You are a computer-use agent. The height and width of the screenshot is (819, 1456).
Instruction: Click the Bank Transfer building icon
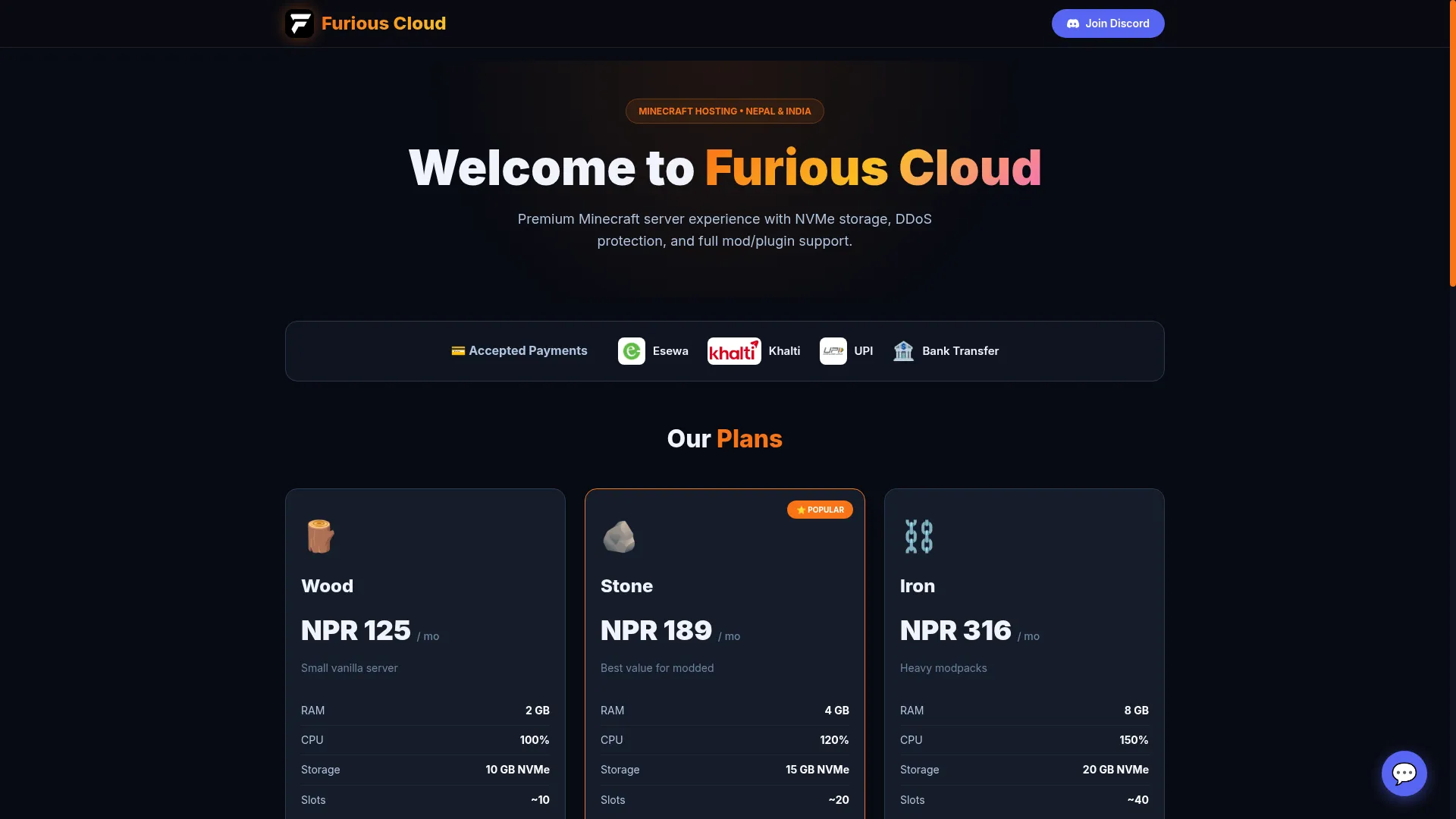coord(903,351)
